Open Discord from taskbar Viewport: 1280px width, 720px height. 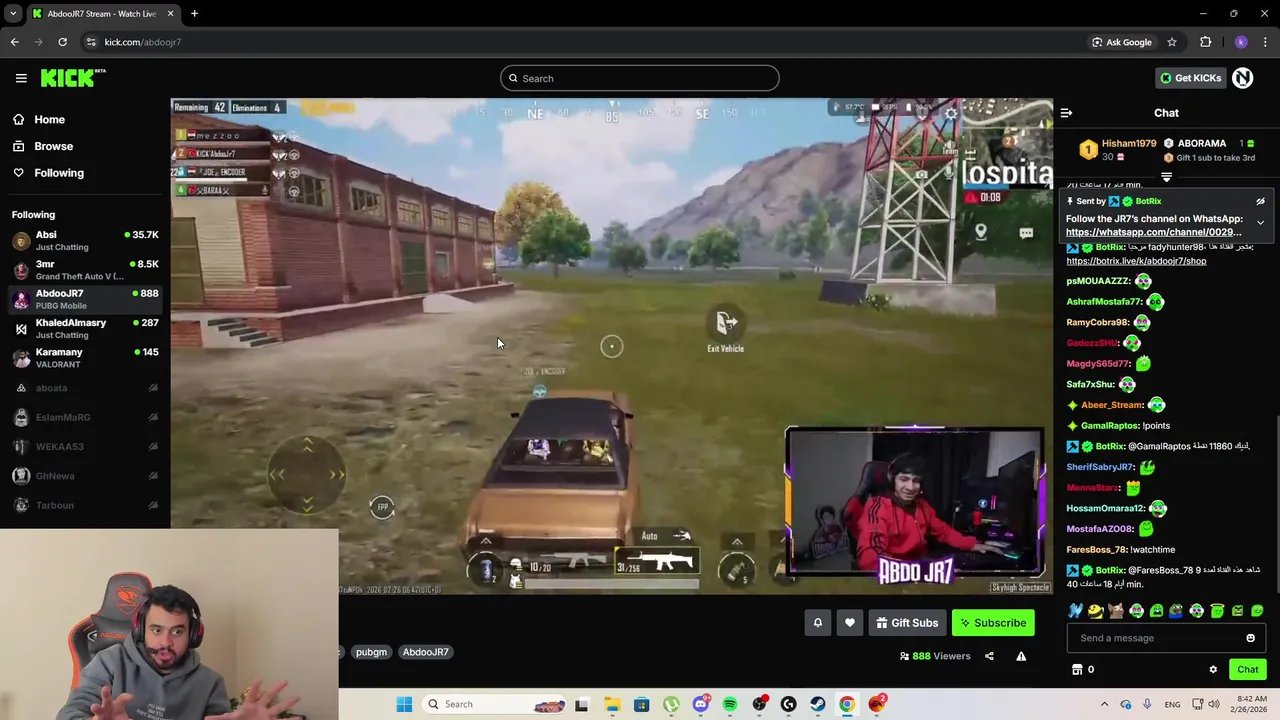[701, 704]
